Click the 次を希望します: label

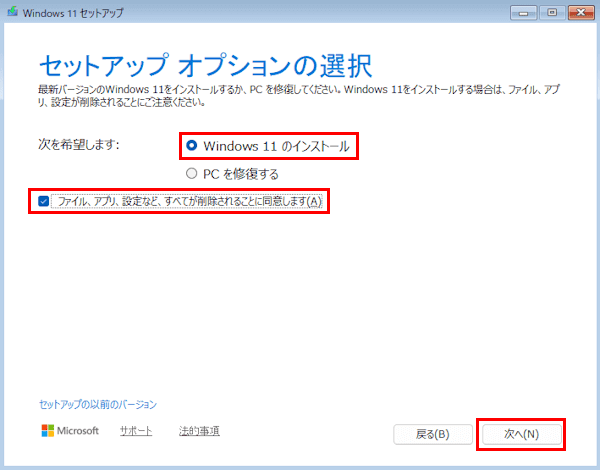coord(79,145)
